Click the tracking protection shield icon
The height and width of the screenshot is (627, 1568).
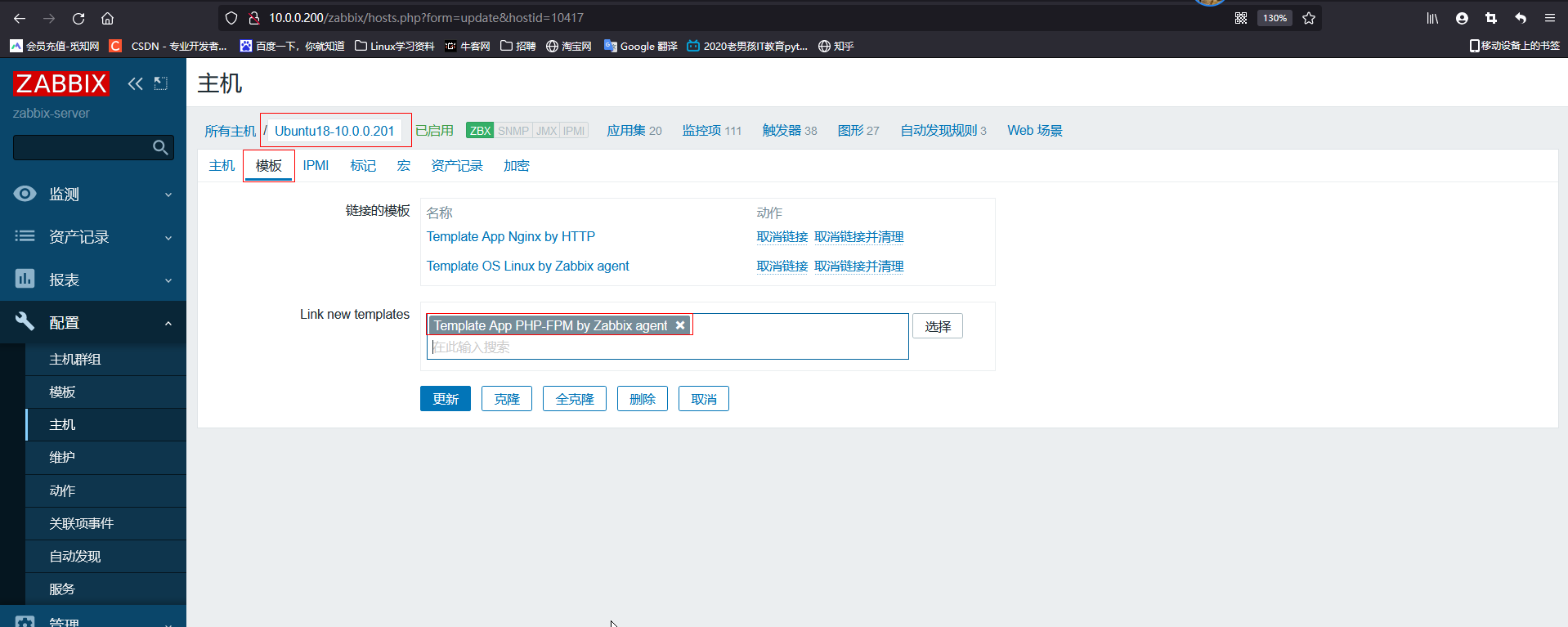click(x=231, y=18)
